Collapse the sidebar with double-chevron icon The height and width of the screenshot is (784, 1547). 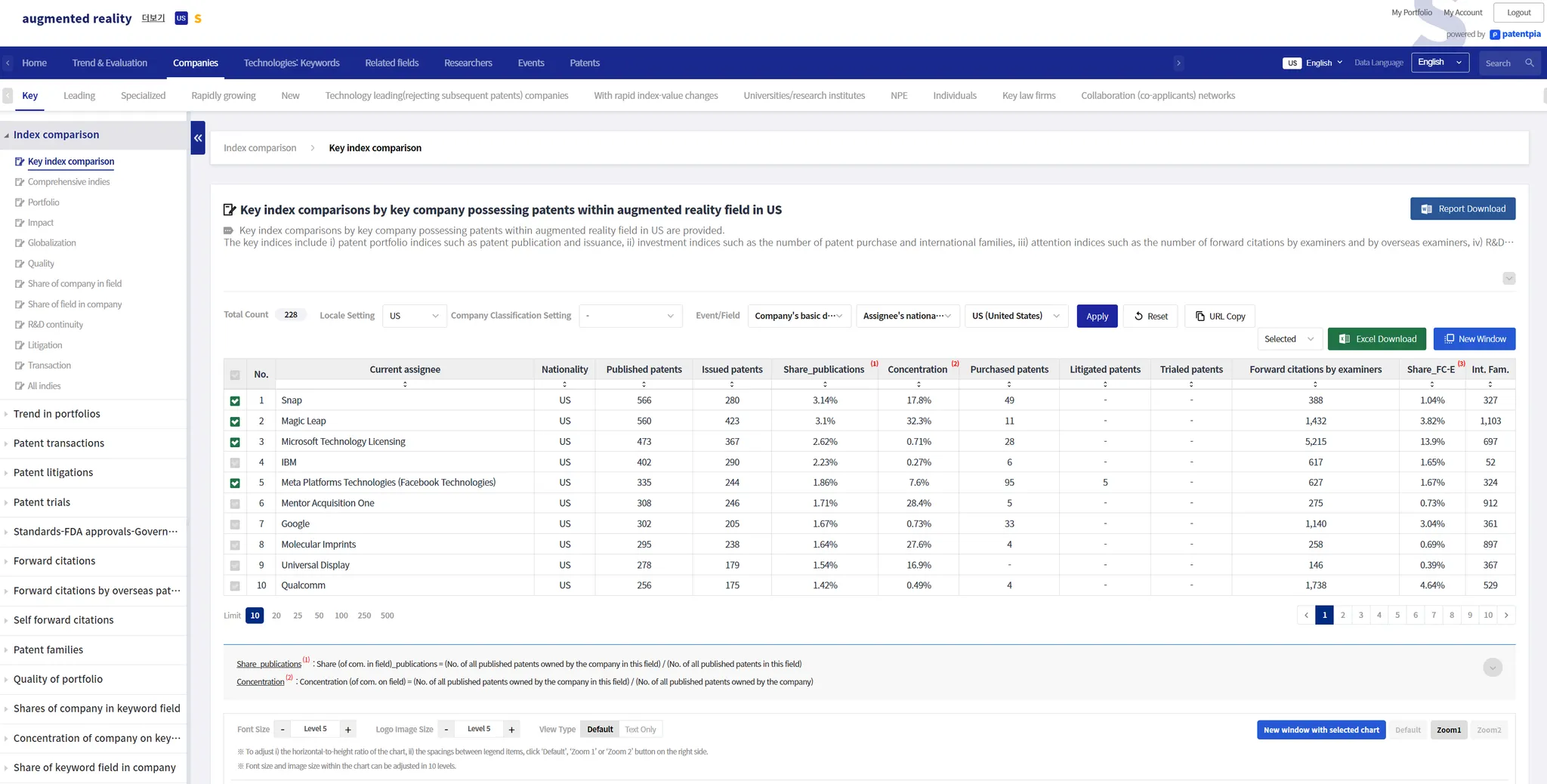[x=198, y=138]
